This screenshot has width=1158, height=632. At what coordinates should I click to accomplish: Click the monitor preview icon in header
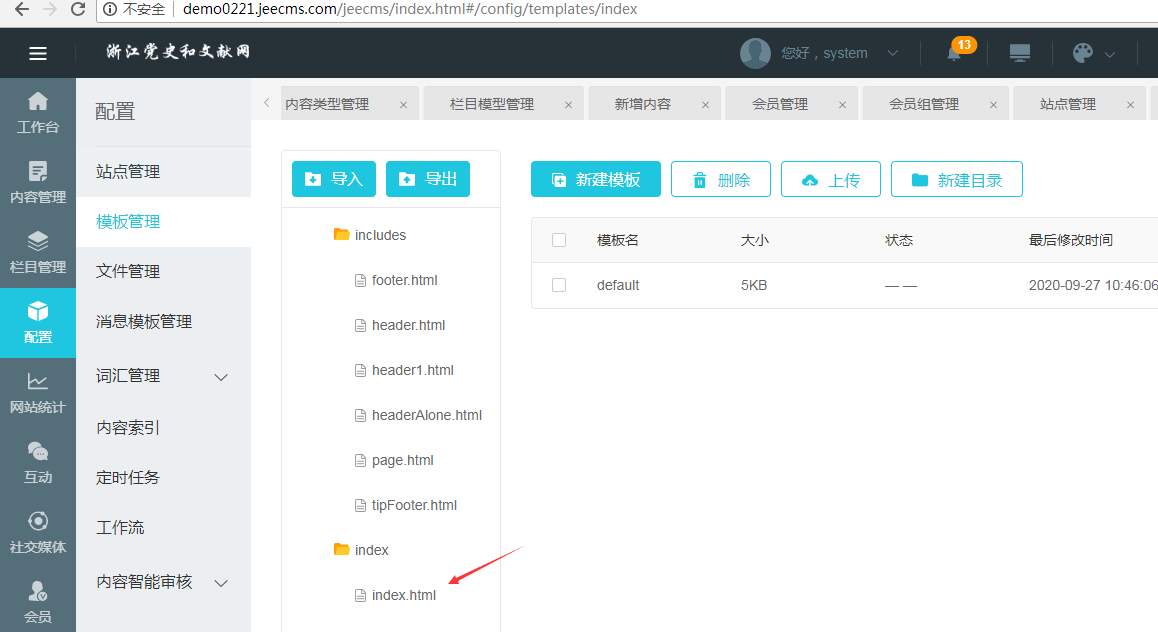coord(1020,53)
